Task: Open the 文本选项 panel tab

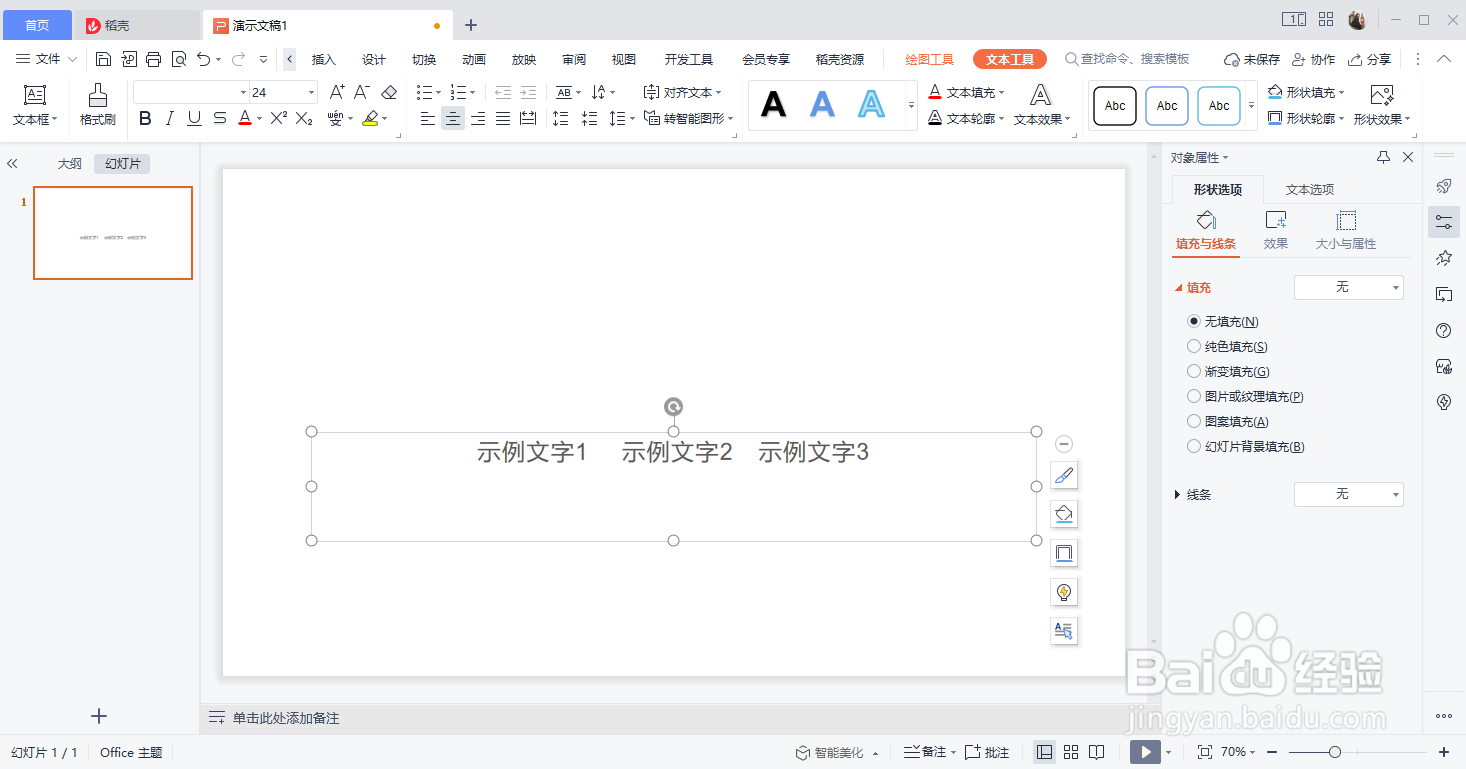Action: (1309, 189)
